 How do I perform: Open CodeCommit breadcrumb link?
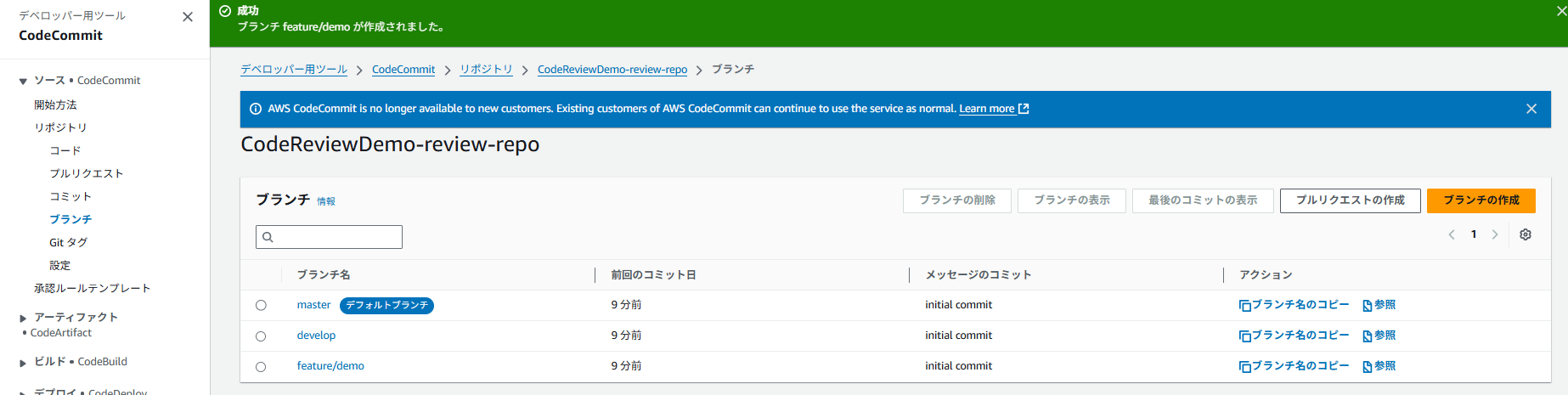coord(403,70)
